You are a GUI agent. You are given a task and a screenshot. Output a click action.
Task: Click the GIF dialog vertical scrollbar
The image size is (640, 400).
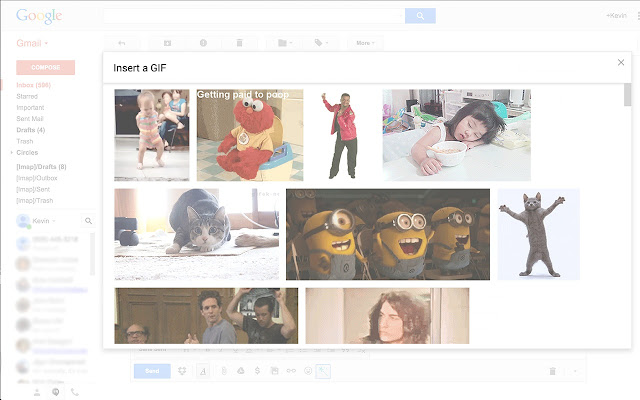[627, 95]
